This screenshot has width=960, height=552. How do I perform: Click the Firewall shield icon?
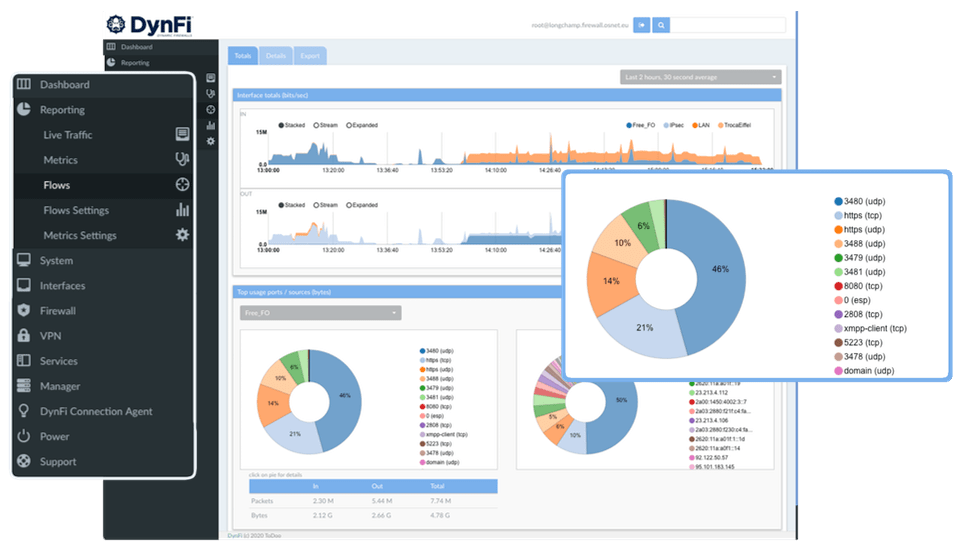[x=24, y=310]
